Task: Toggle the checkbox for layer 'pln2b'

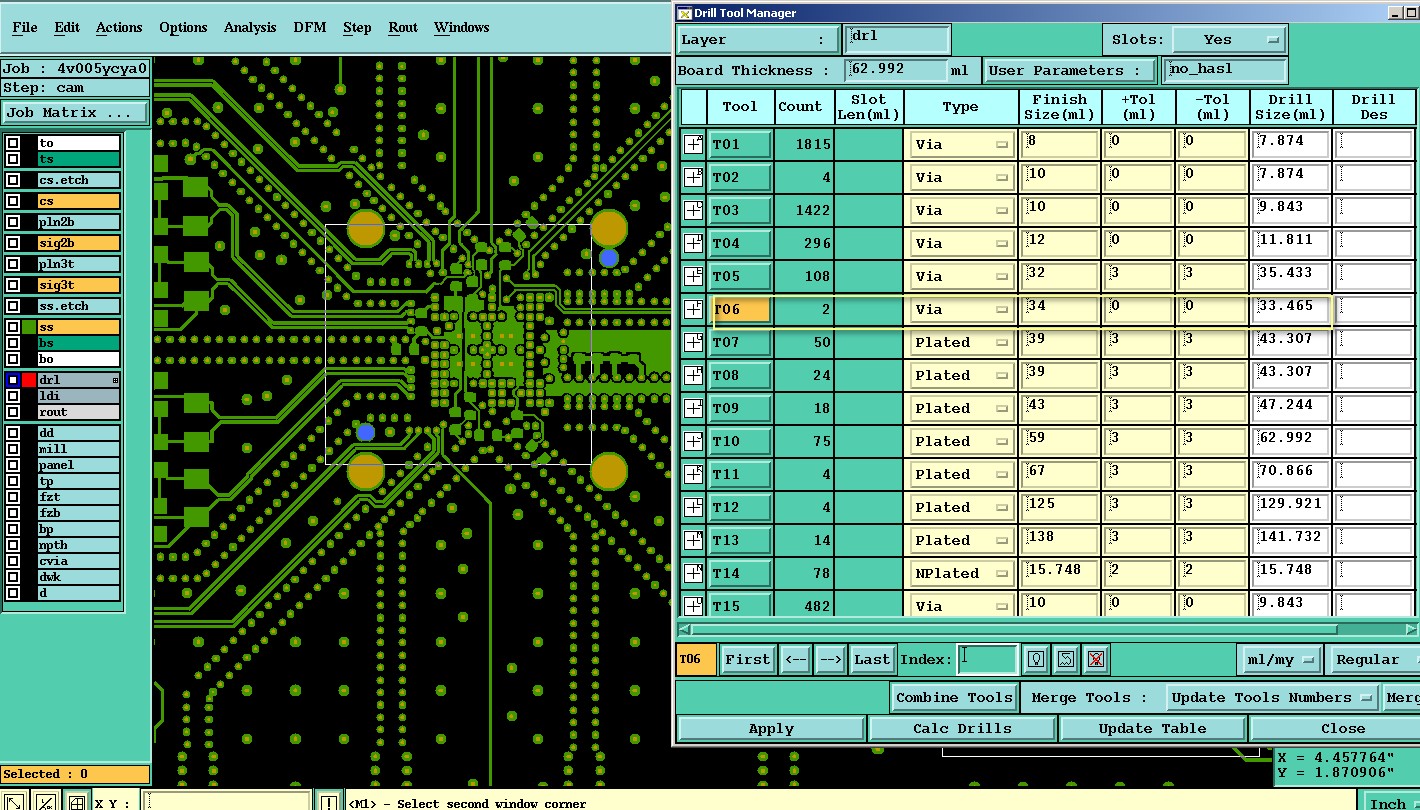Action: 13,222
